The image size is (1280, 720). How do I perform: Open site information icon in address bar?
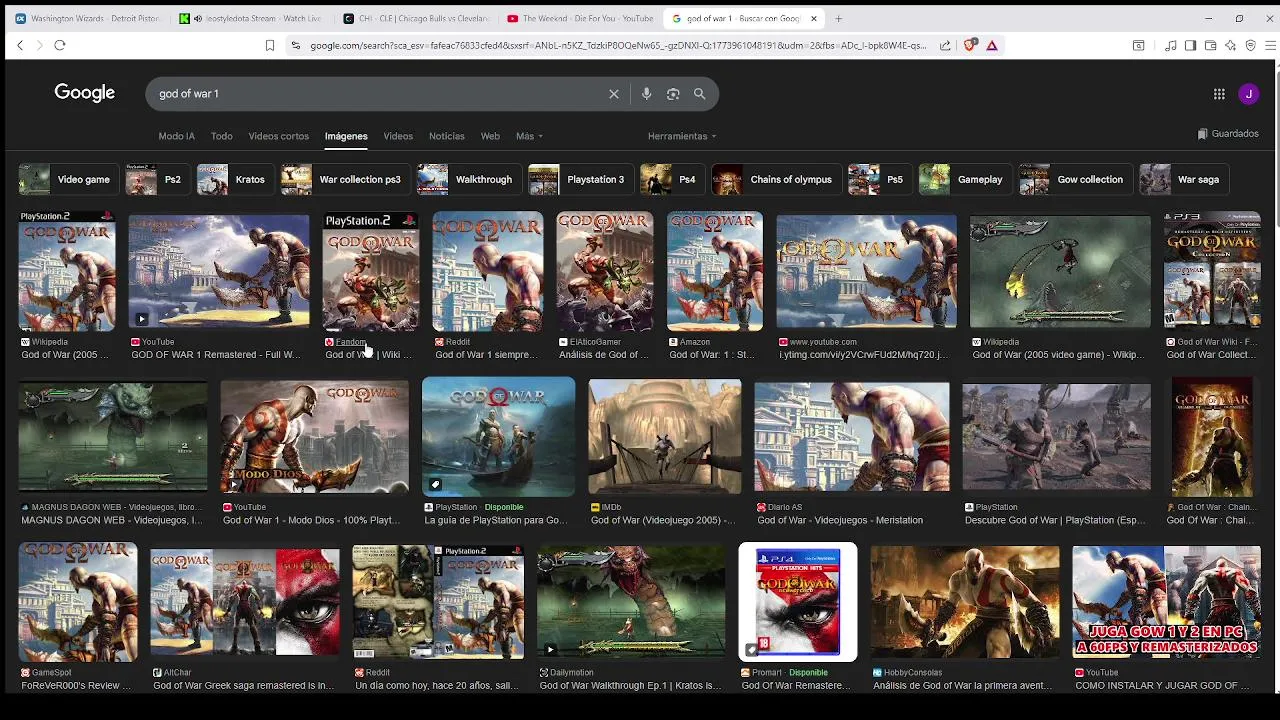(295, 45)
